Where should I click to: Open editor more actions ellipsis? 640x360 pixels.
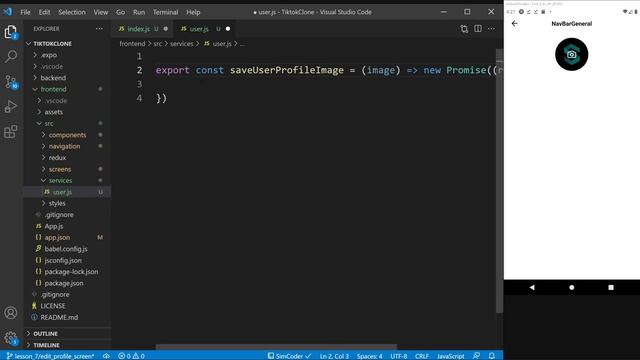491,29
